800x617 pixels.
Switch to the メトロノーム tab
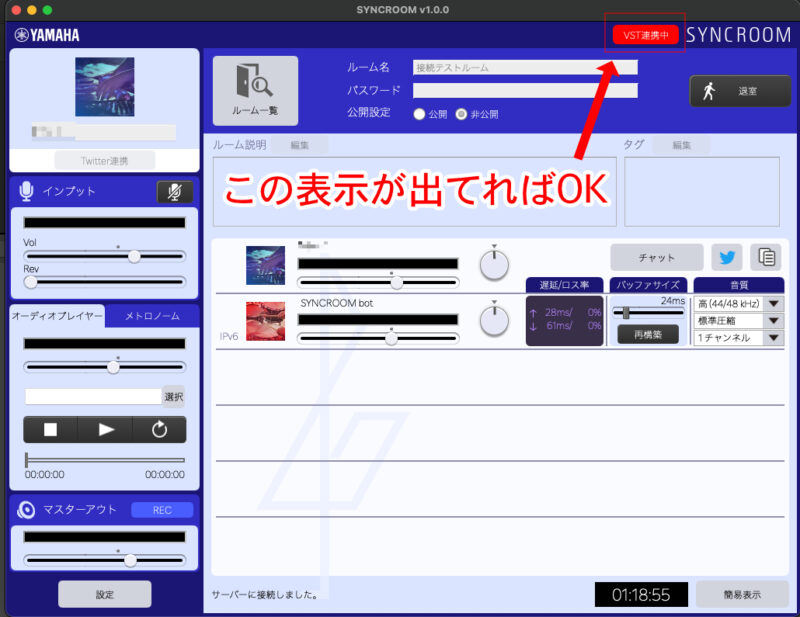[x=152, y=316]
